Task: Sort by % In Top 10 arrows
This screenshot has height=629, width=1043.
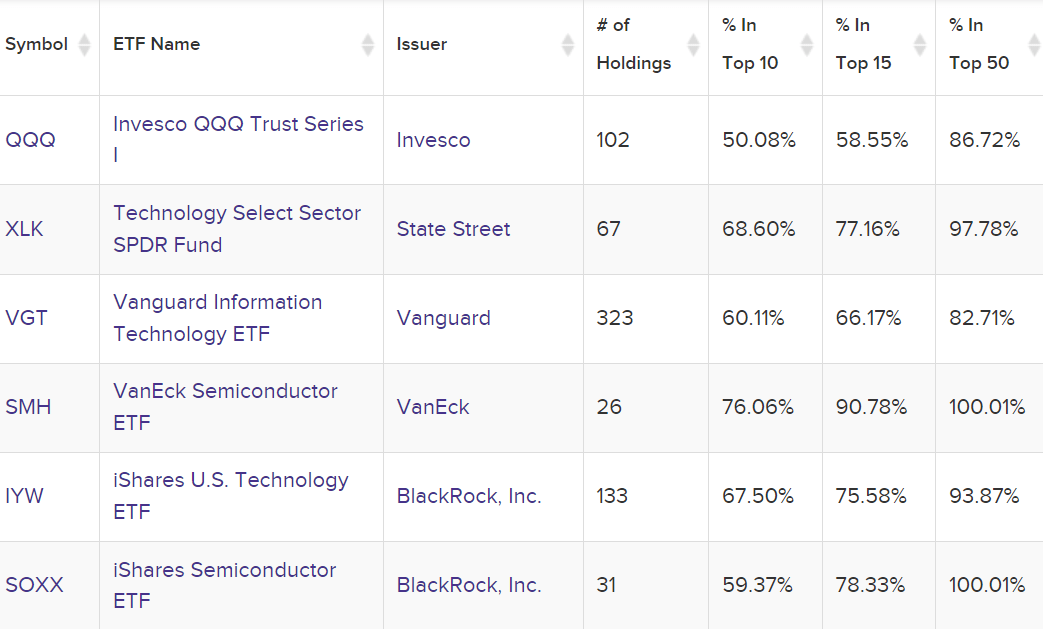Action: (808, 44)
